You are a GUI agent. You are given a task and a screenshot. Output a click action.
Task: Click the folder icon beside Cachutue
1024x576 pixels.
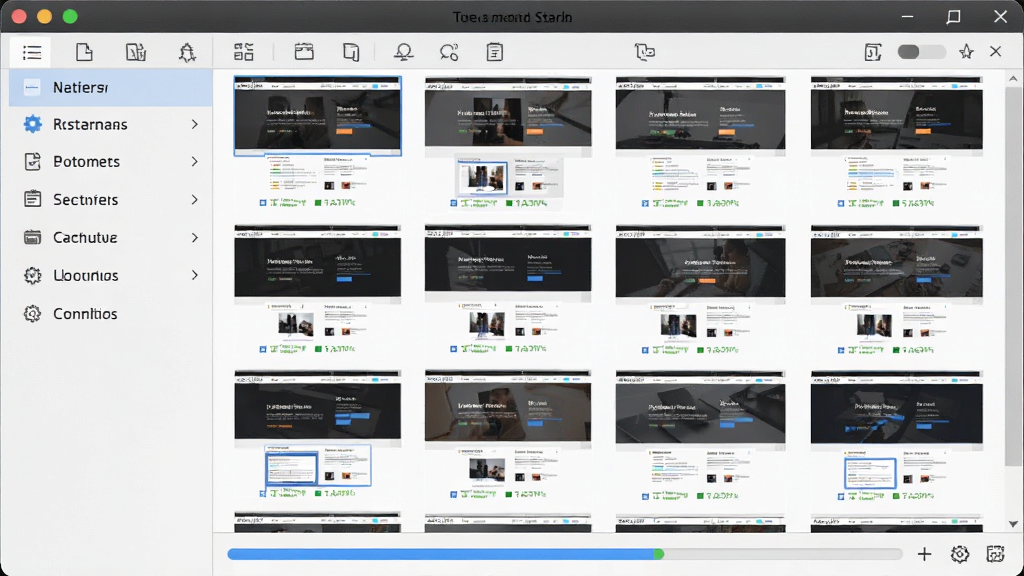(32, 237)
